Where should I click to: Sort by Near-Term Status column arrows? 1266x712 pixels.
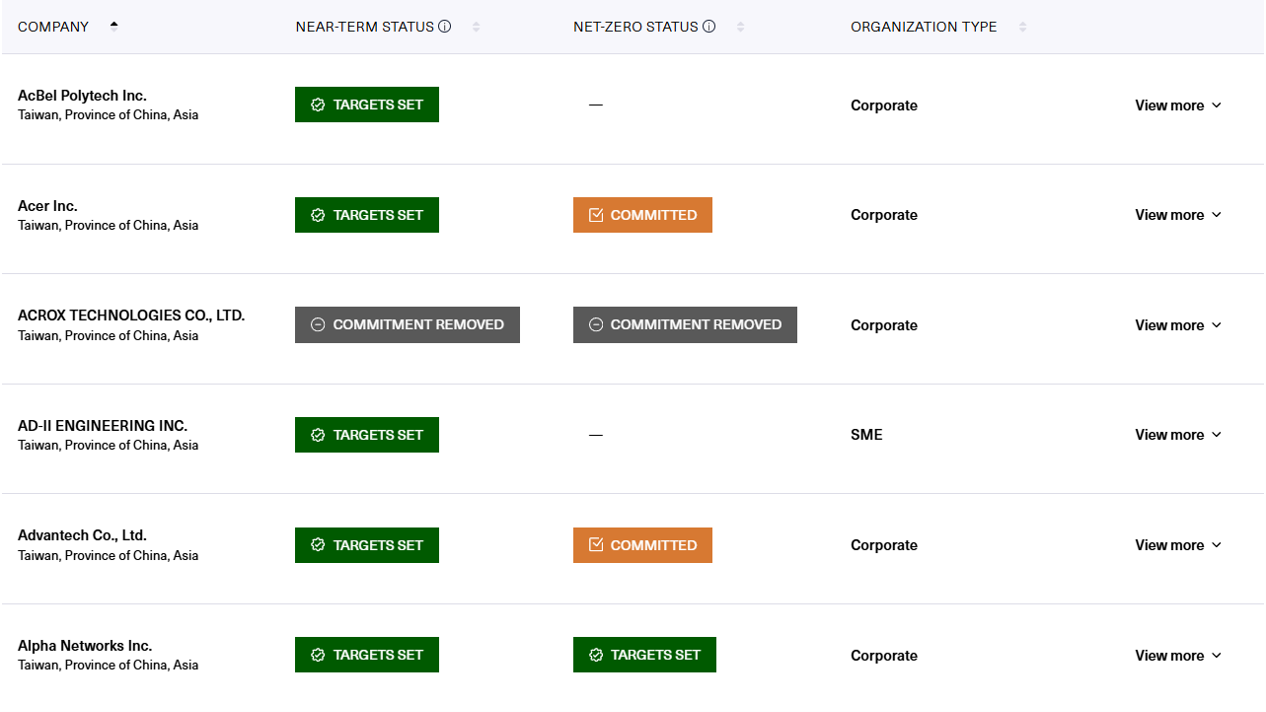(x=476, y=27)
